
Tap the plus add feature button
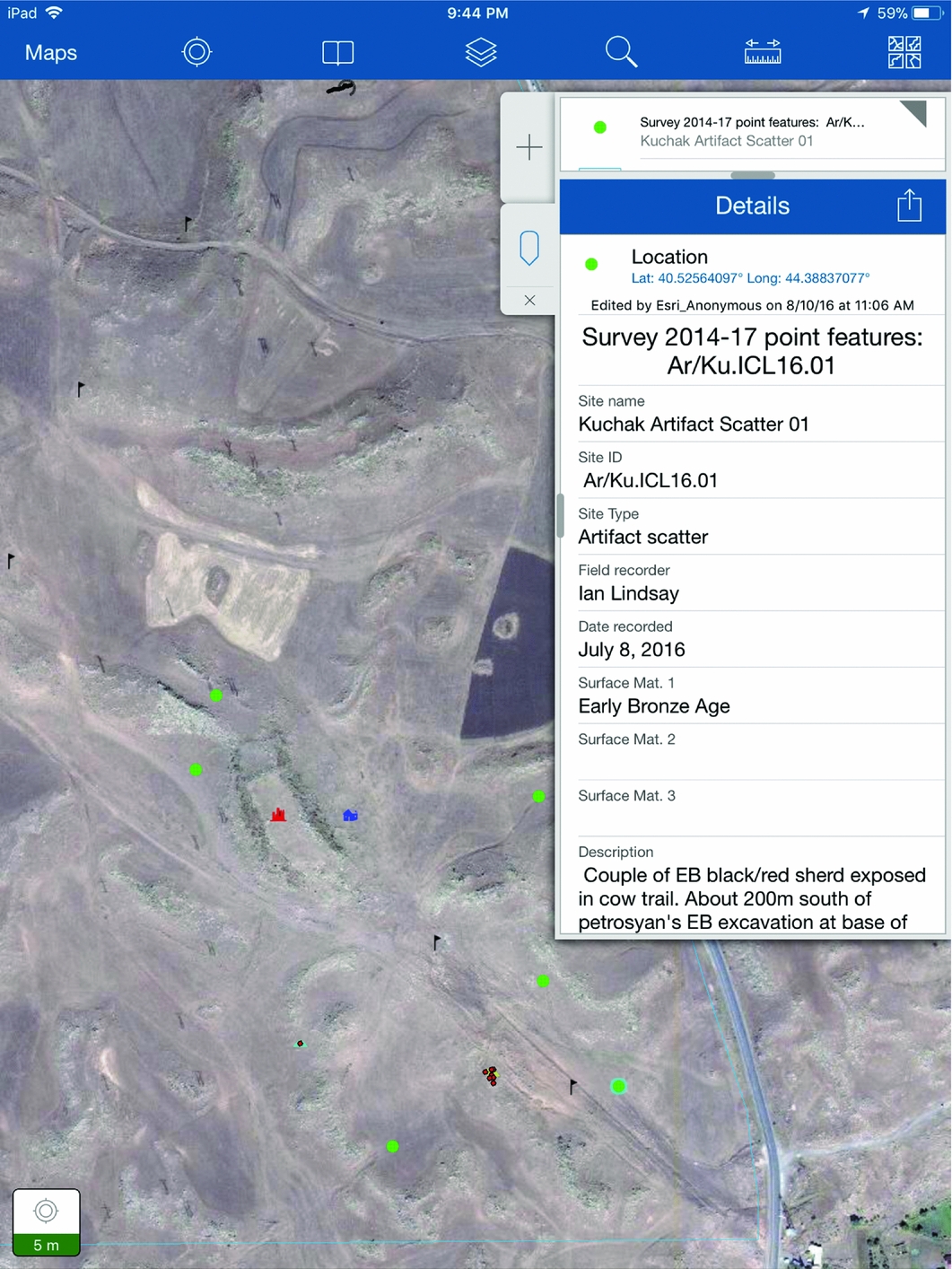(529, 147)
